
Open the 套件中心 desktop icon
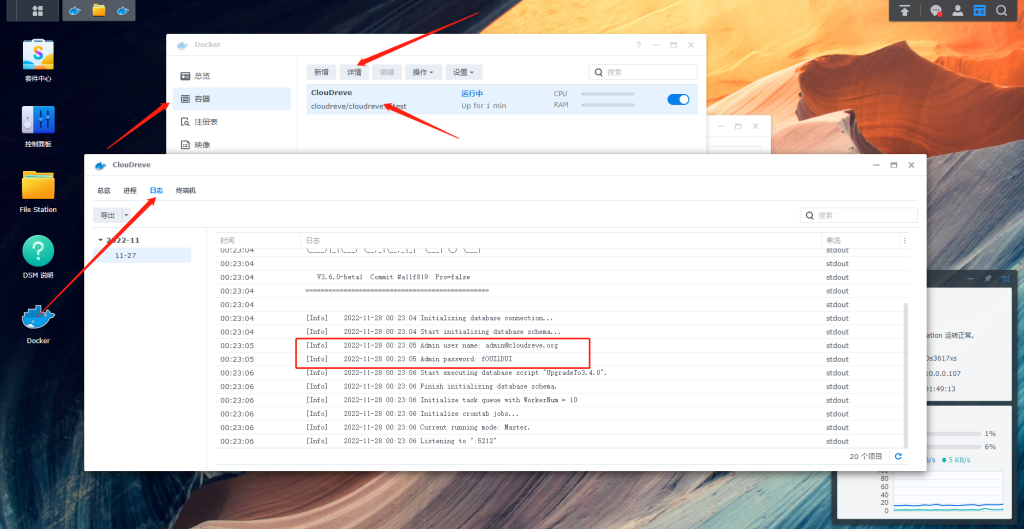(38, 60)
